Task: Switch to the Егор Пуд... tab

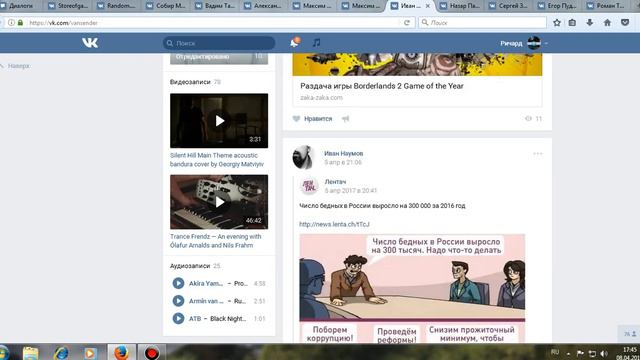Action: click(x=558, y=6)
